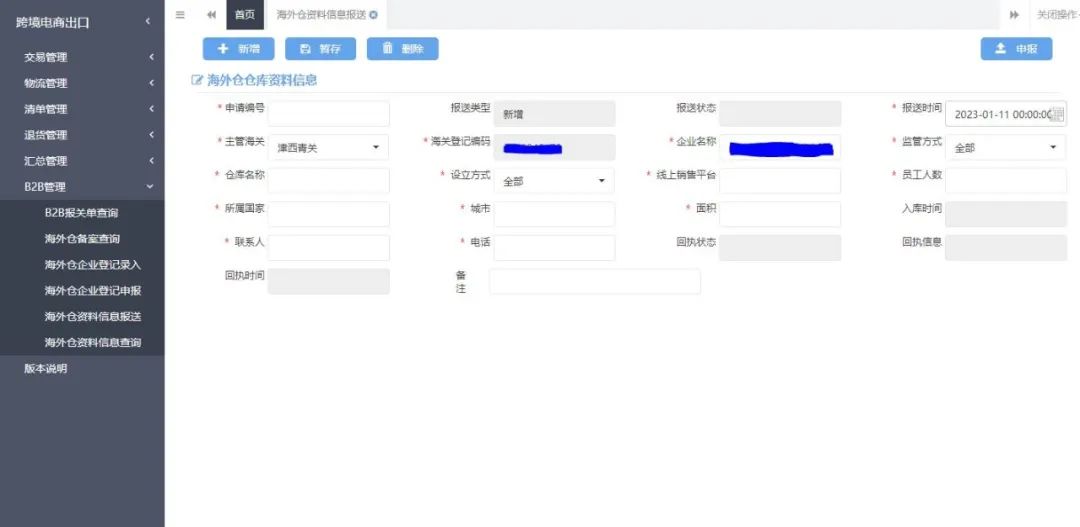
Task: Click the 新增 add button
Action: [238, 49]
